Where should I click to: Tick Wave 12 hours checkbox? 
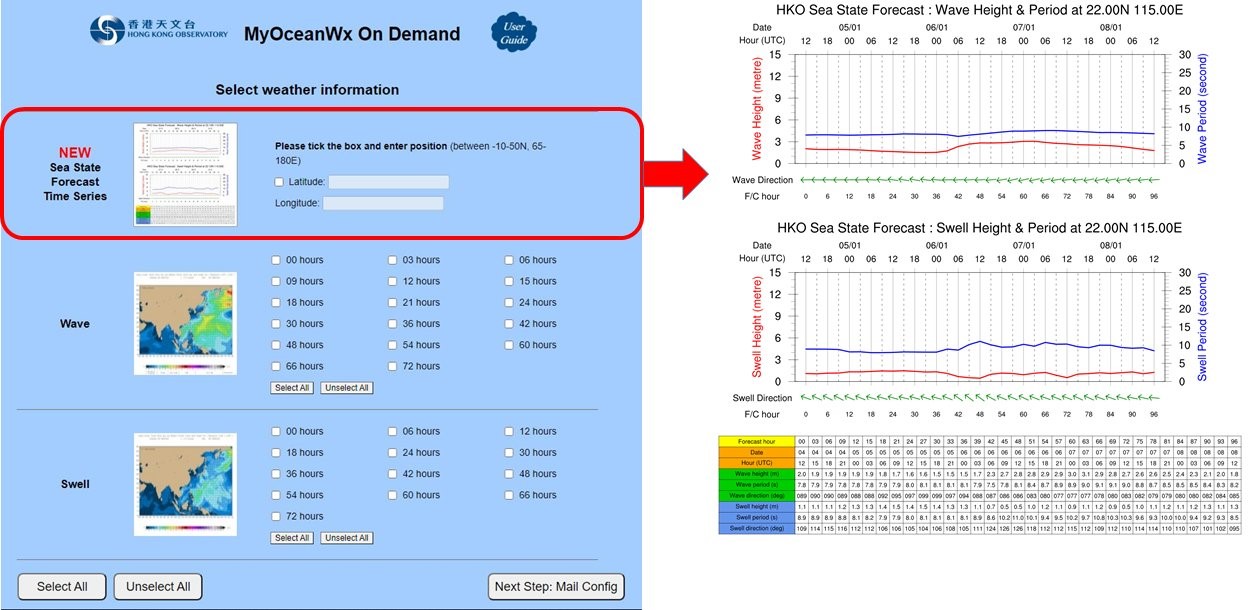tap(394, 281)
